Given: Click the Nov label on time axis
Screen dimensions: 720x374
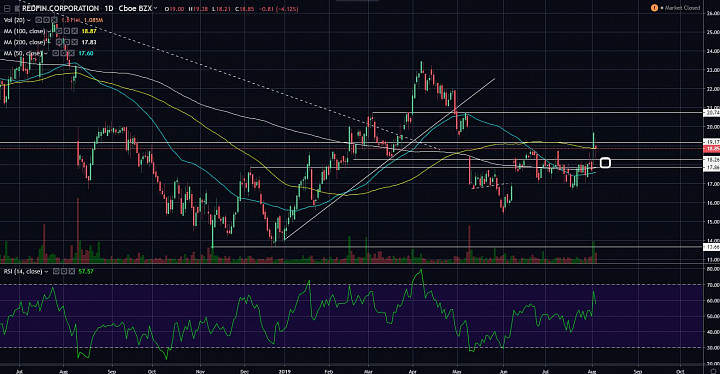Looking at the screenshot, I should [200, 371].
